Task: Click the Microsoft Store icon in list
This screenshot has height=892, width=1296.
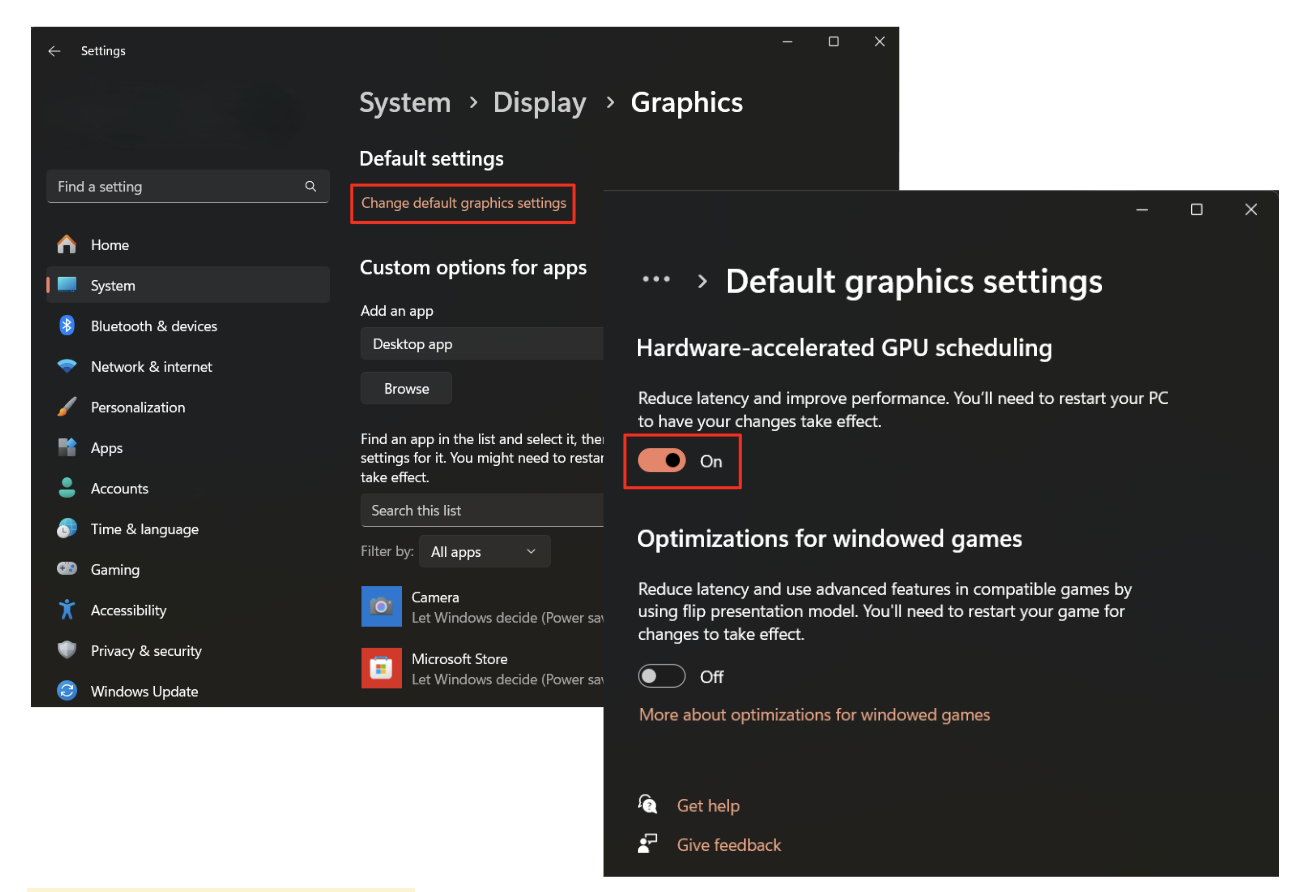Action: pos(381,668)
